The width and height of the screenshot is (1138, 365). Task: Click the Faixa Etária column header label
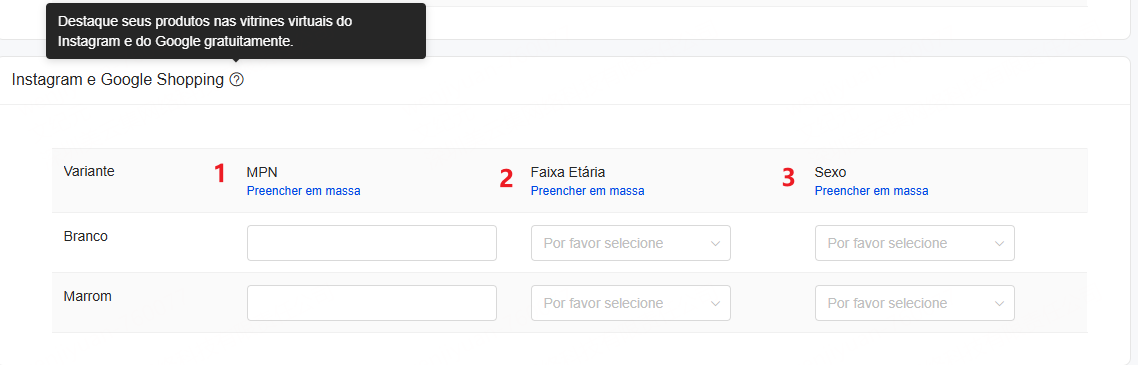[568, 173]
